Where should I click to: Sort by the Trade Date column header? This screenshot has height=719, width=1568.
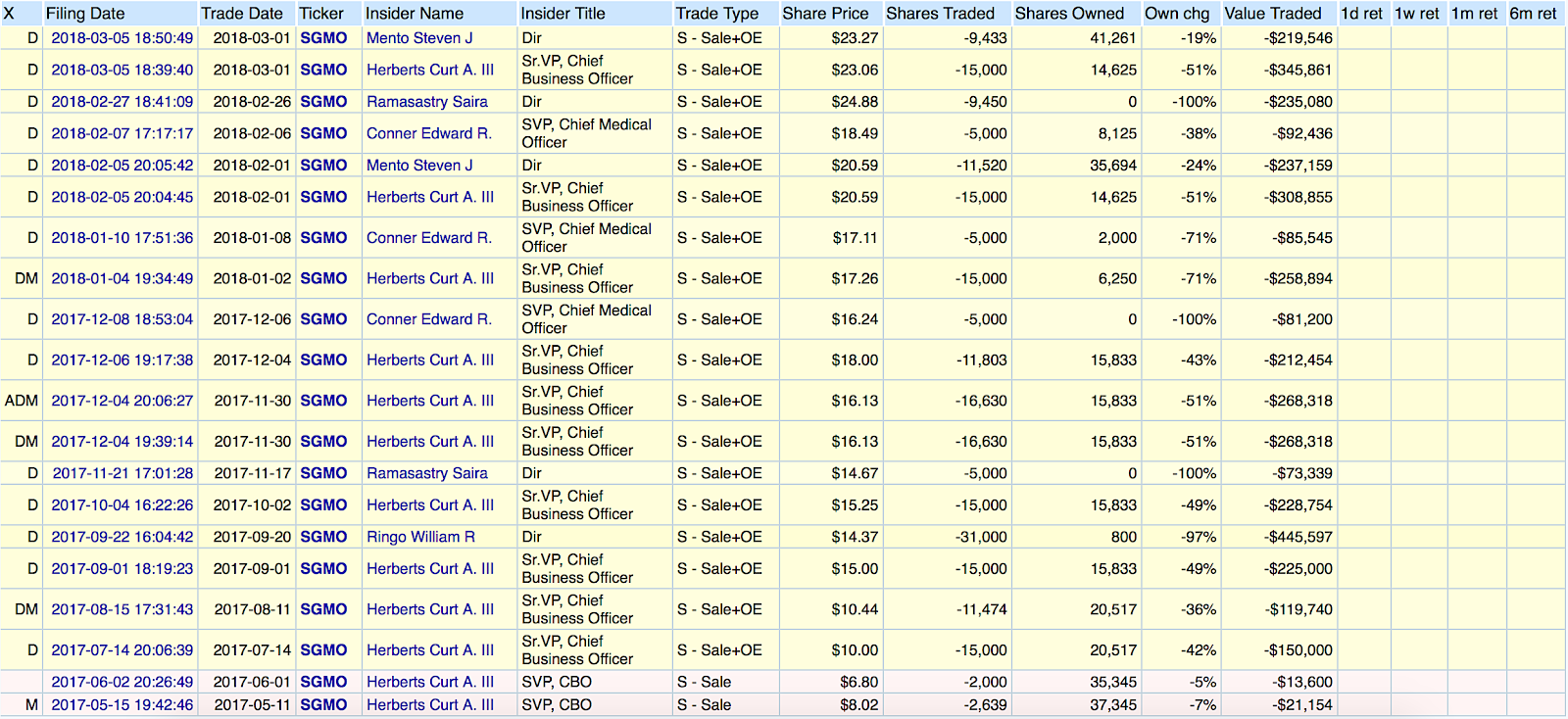coord(242,14)
